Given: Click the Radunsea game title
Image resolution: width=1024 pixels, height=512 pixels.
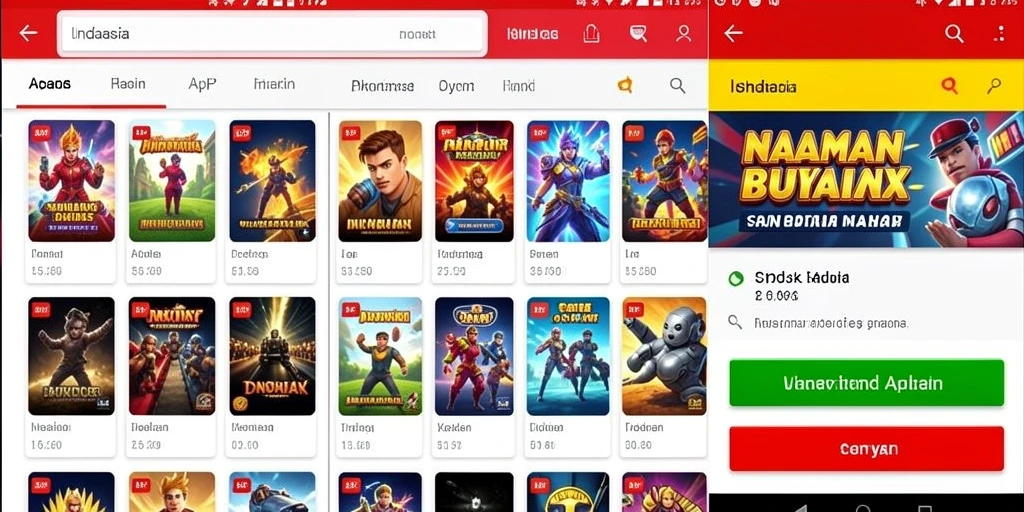Looking at the screenshot, I should point(460,254).
